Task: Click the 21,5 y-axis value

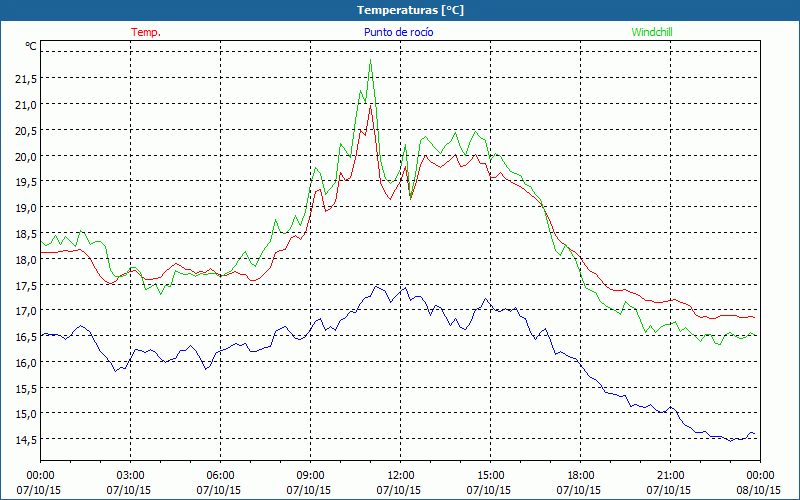Action: (x=26, y=79)
